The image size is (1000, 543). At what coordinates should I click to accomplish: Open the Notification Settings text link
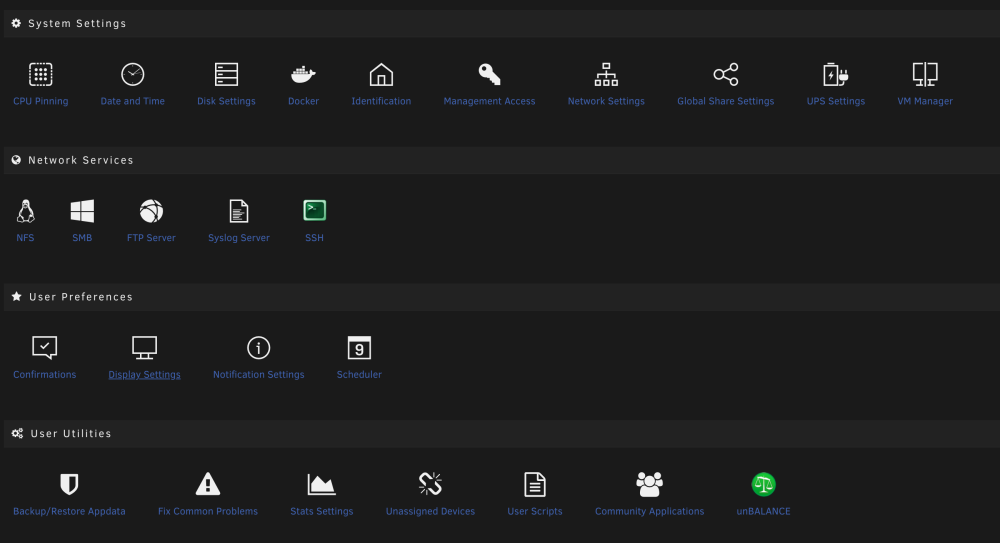click(258, 375)
